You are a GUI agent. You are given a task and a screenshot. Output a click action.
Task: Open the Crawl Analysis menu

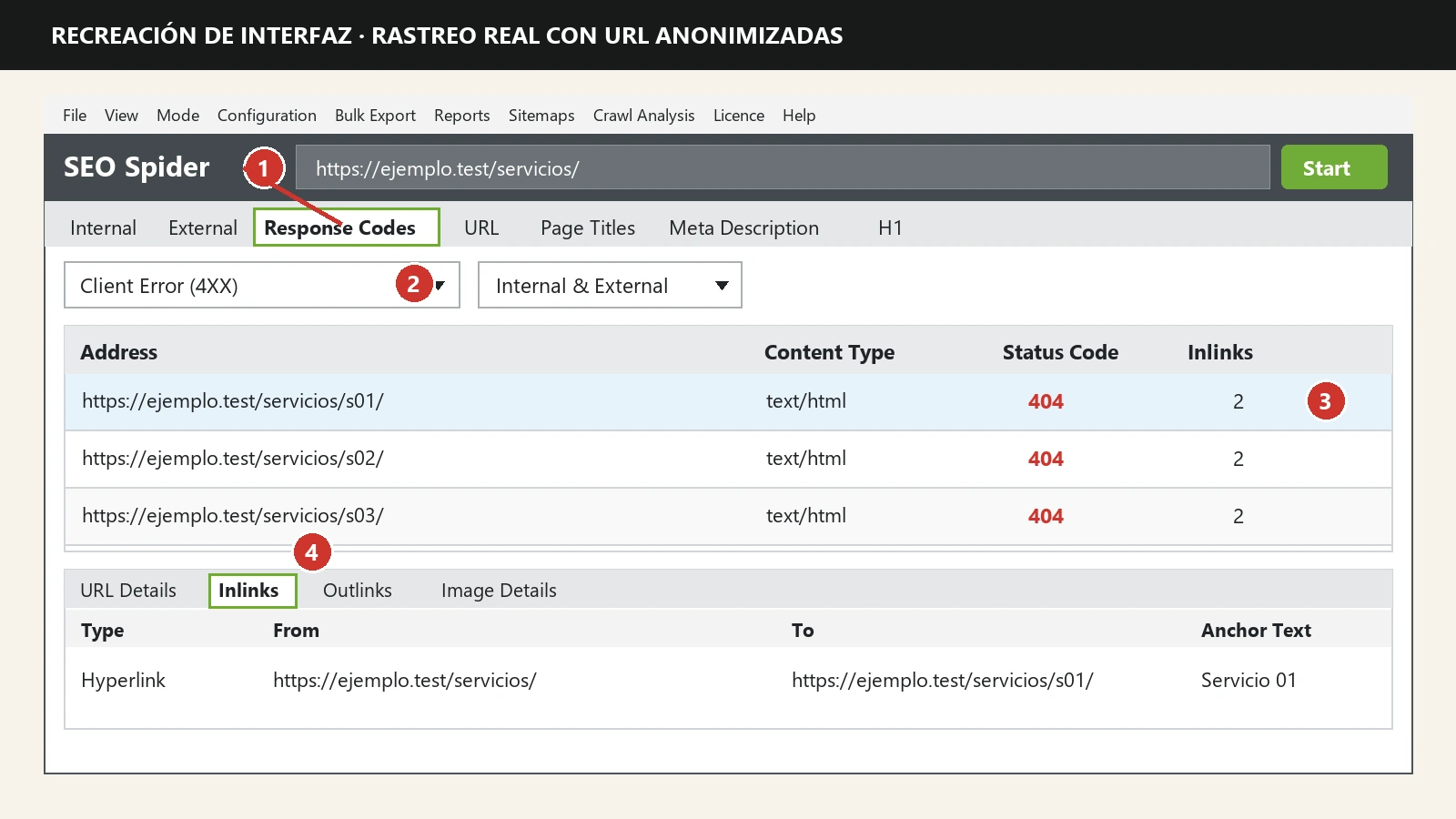pos(643,116)
